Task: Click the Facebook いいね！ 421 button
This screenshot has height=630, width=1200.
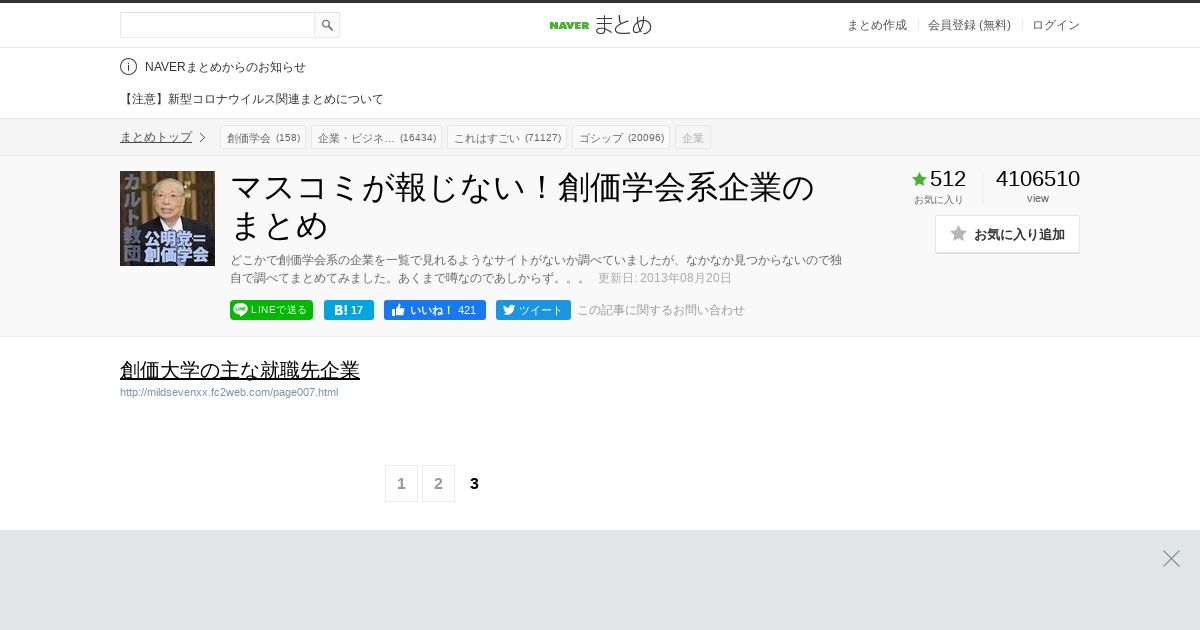Action: tap(435, 310)
